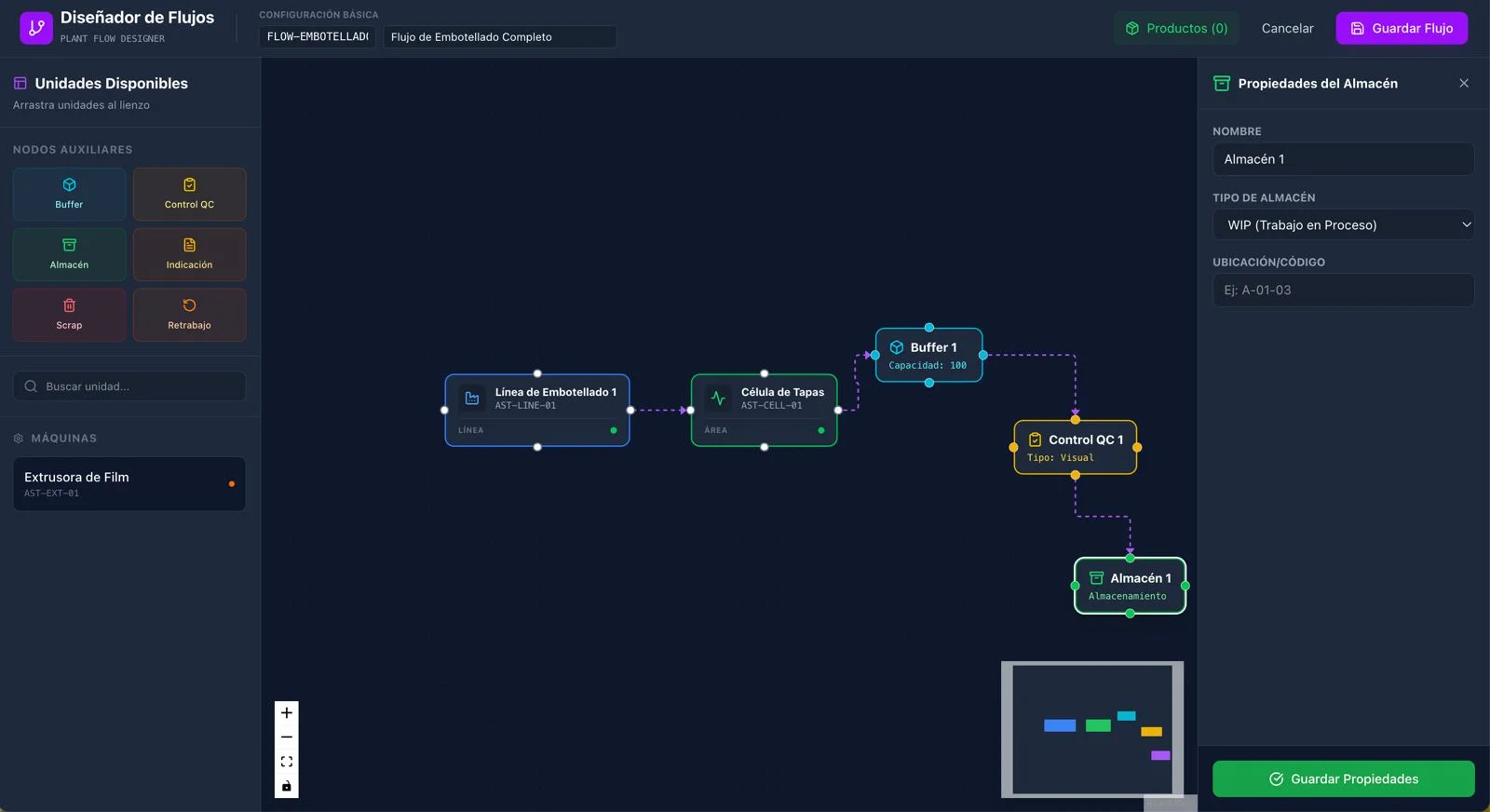
Task: Zoom in on the canvas
Action: [287, 713]
